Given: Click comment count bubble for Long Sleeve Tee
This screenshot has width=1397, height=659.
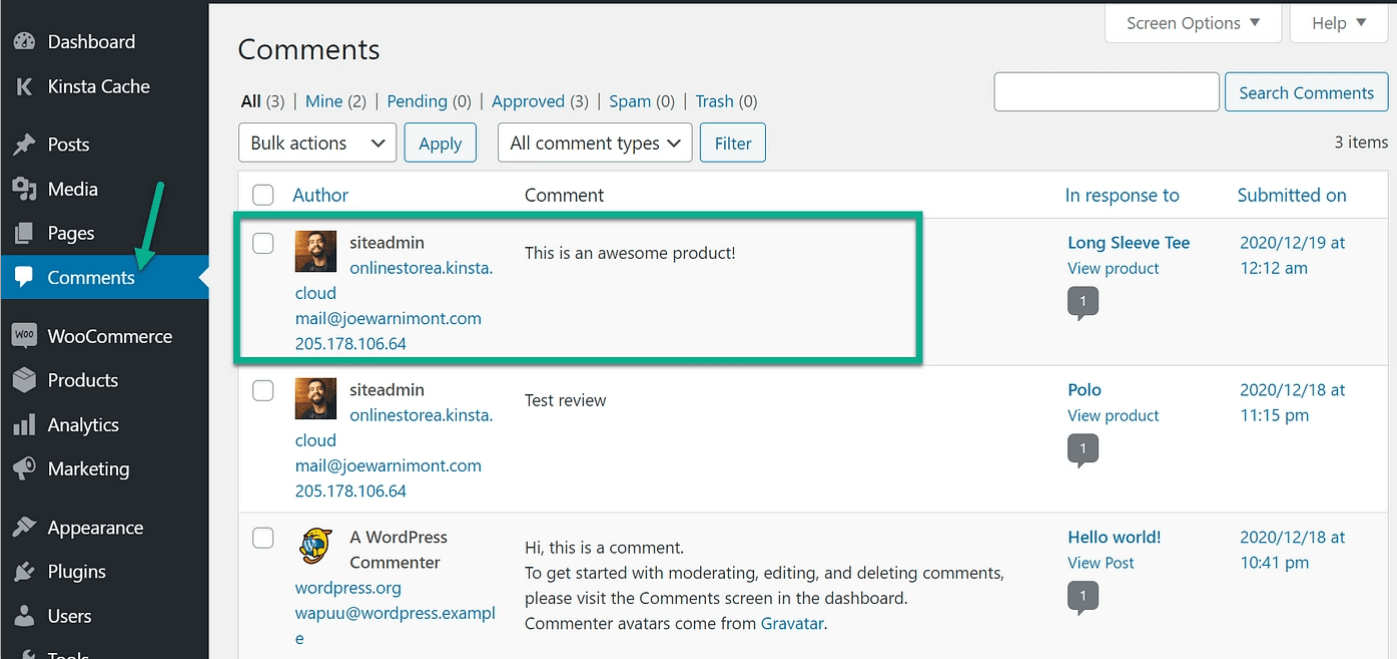Looking at the screenshot, I should coord(1083,302).
